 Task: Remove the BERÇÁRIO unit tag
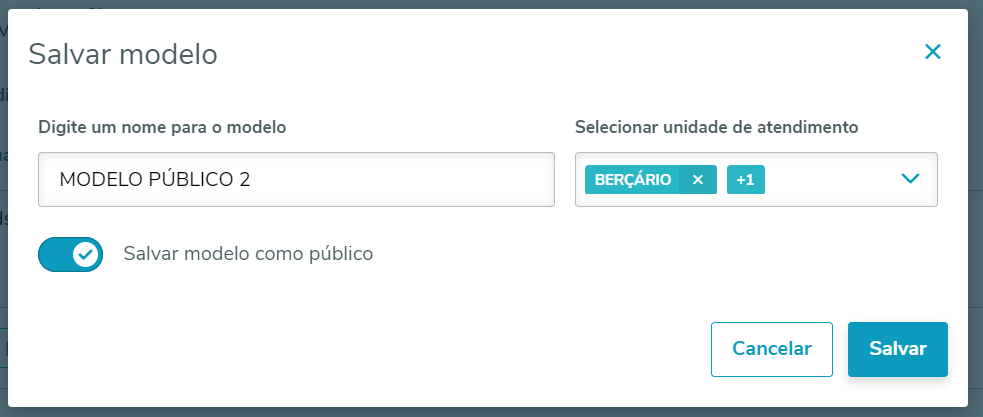pos(698,179)
